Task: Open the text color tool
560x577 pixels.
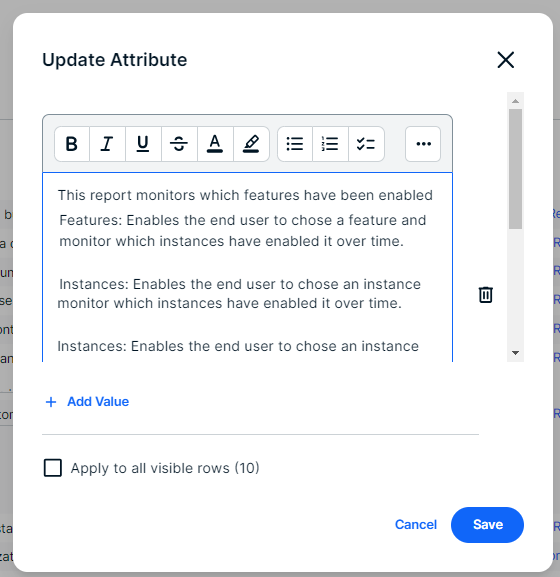Action: pyautogui.click(x=215, y=144)
